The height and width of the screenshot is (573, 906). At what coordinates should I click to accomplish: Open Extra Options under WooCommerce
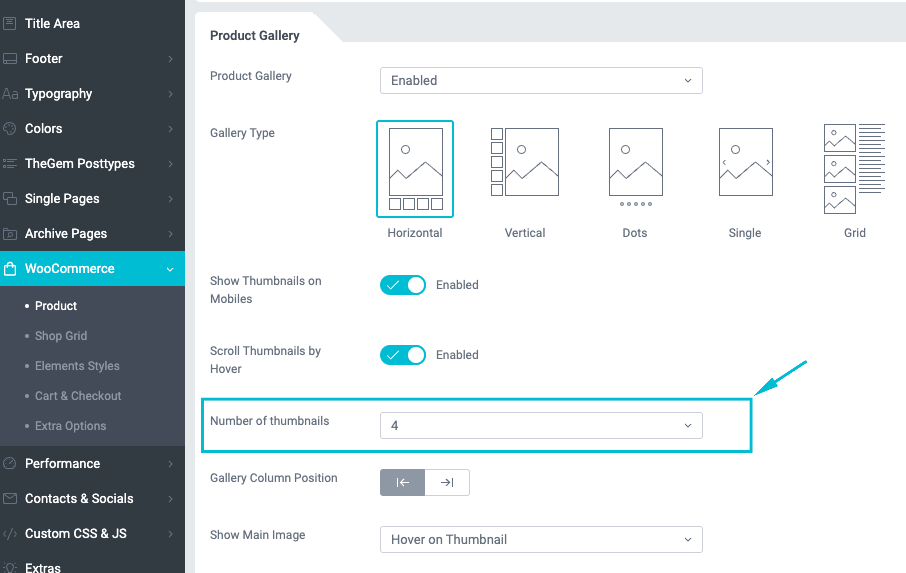click(70, 426)
